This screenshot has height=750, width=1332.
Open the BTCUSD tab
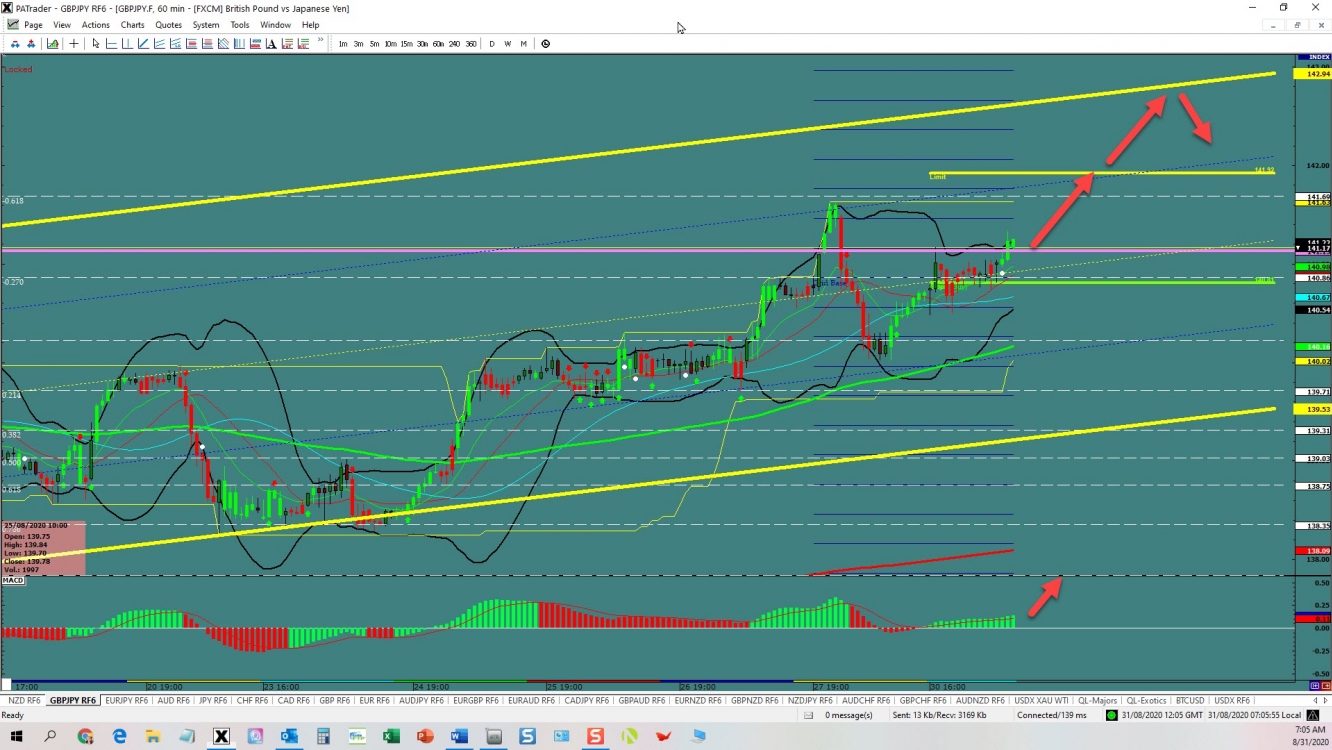[1190, 701]
